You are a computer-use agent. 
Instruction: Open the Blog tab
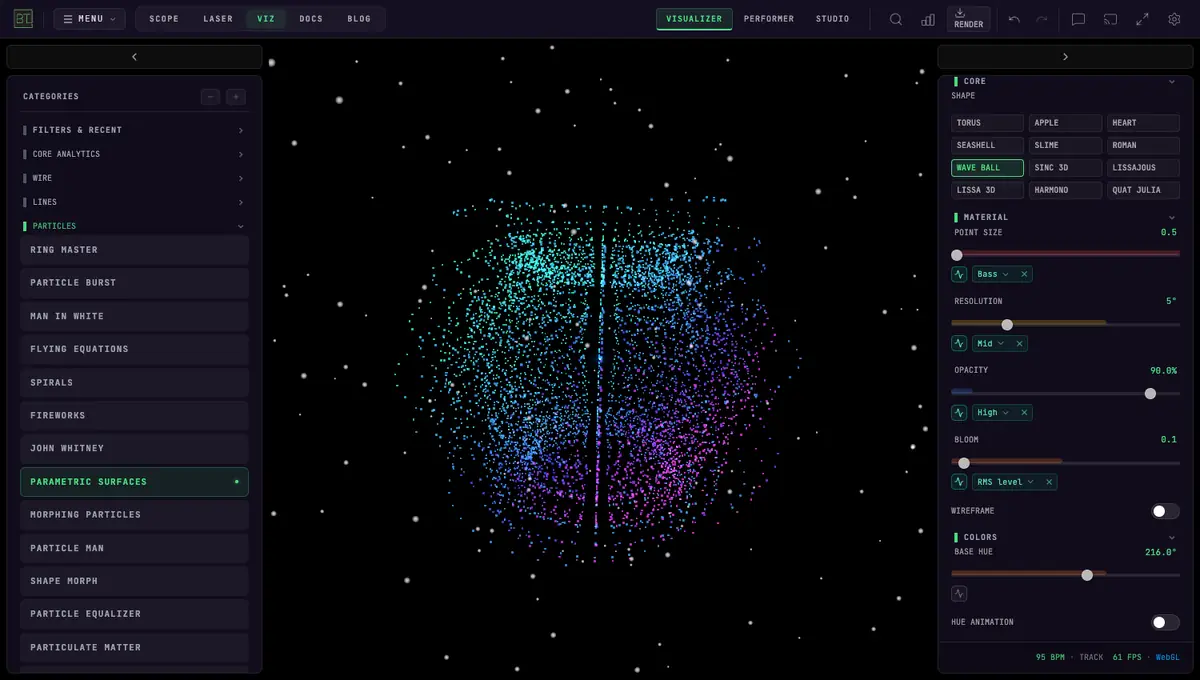(359, 19)
